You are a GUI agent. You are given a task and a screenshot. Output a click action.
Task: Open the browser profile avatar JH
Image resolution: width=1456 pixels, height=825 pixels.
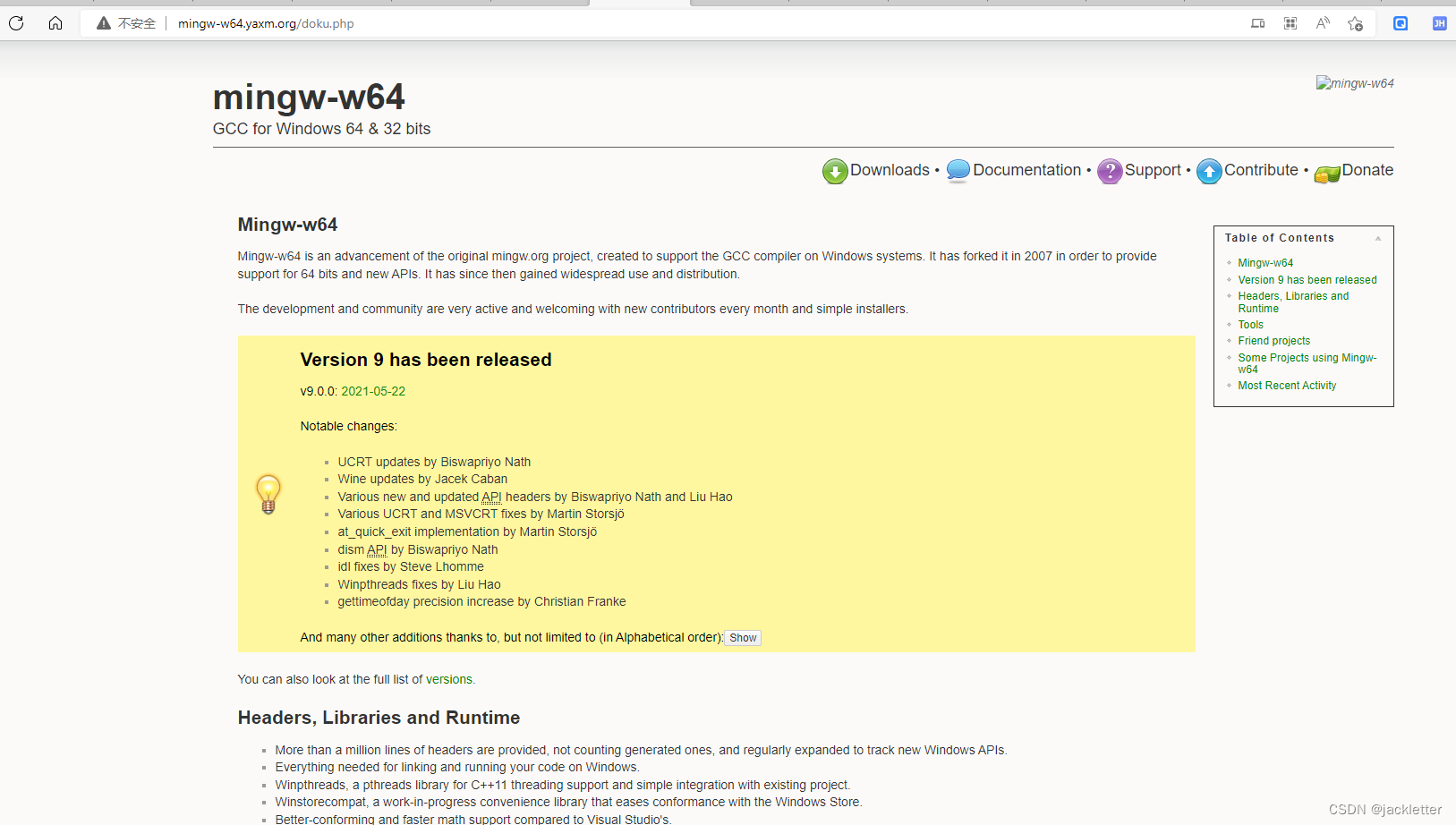(x=1439, y=23)
